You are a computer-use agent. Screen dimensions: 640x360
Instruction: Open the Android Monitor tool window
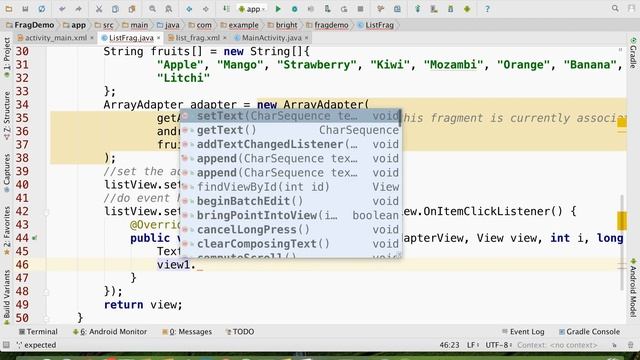point(110,332)
